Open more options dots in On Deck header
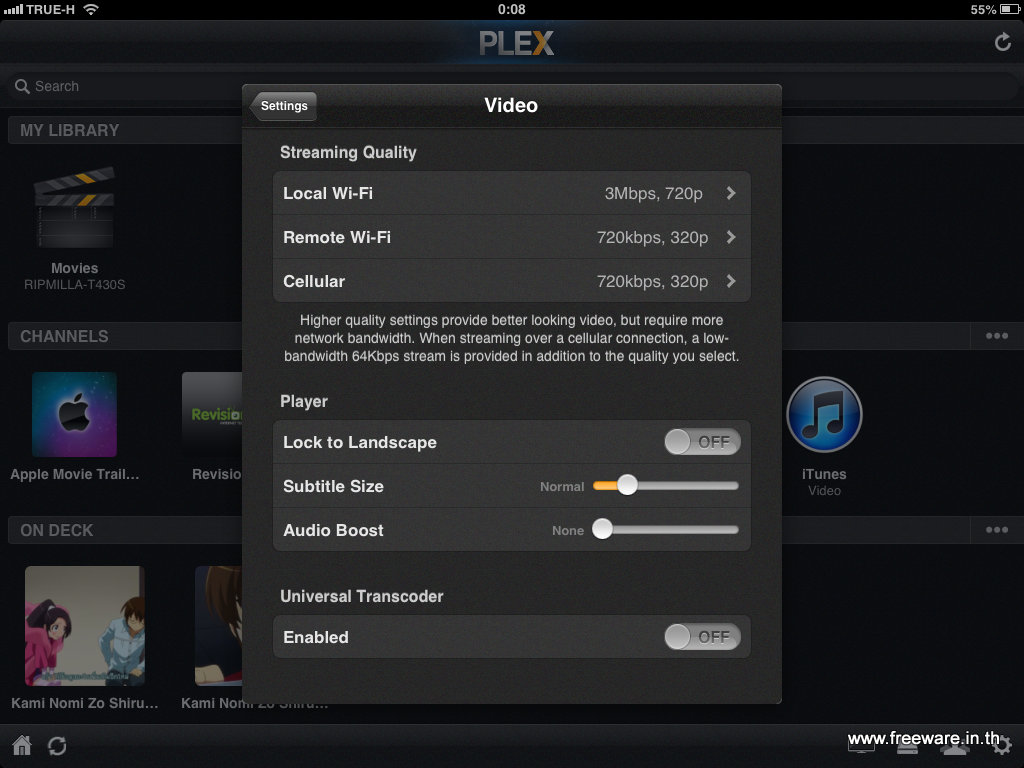 (997, 530)
